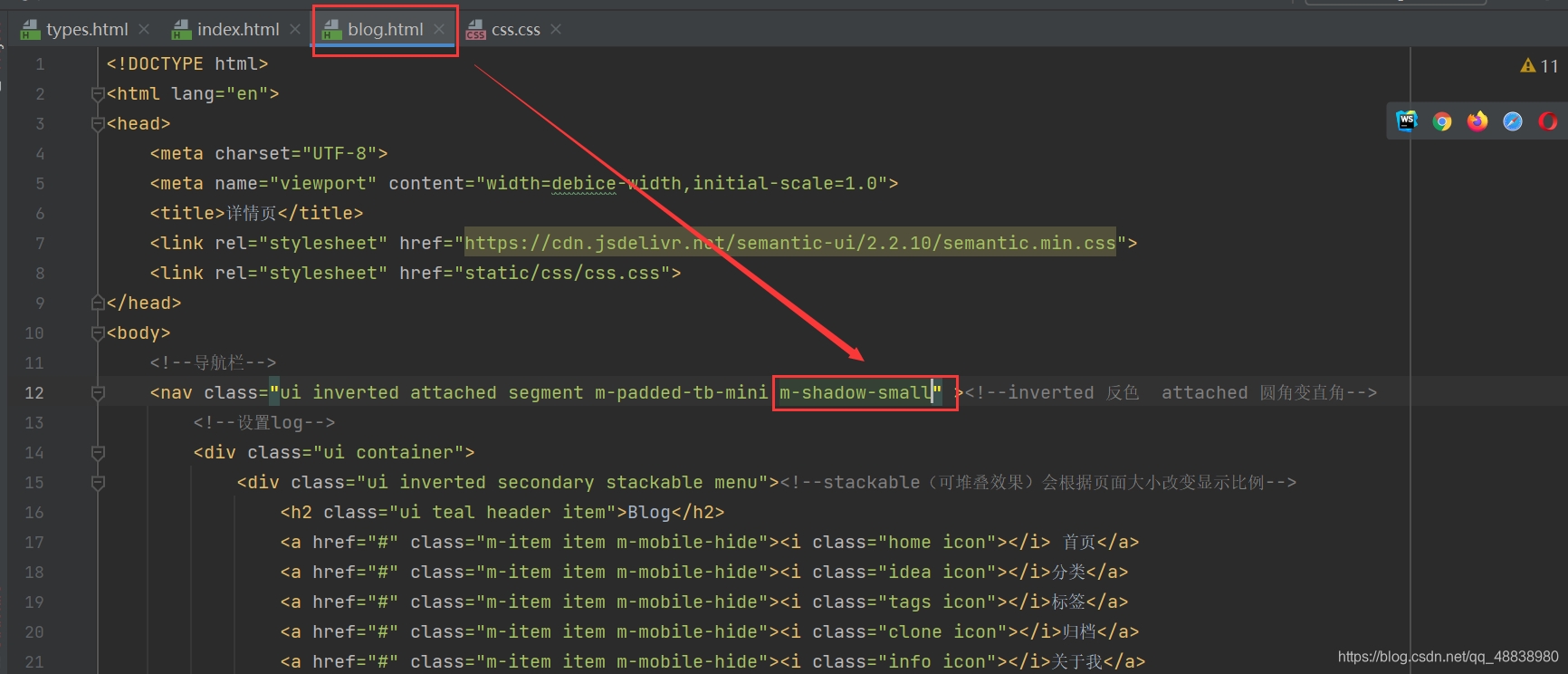Switch to the types.html tab
1568x674 pixels.
[x=87, y=30]
